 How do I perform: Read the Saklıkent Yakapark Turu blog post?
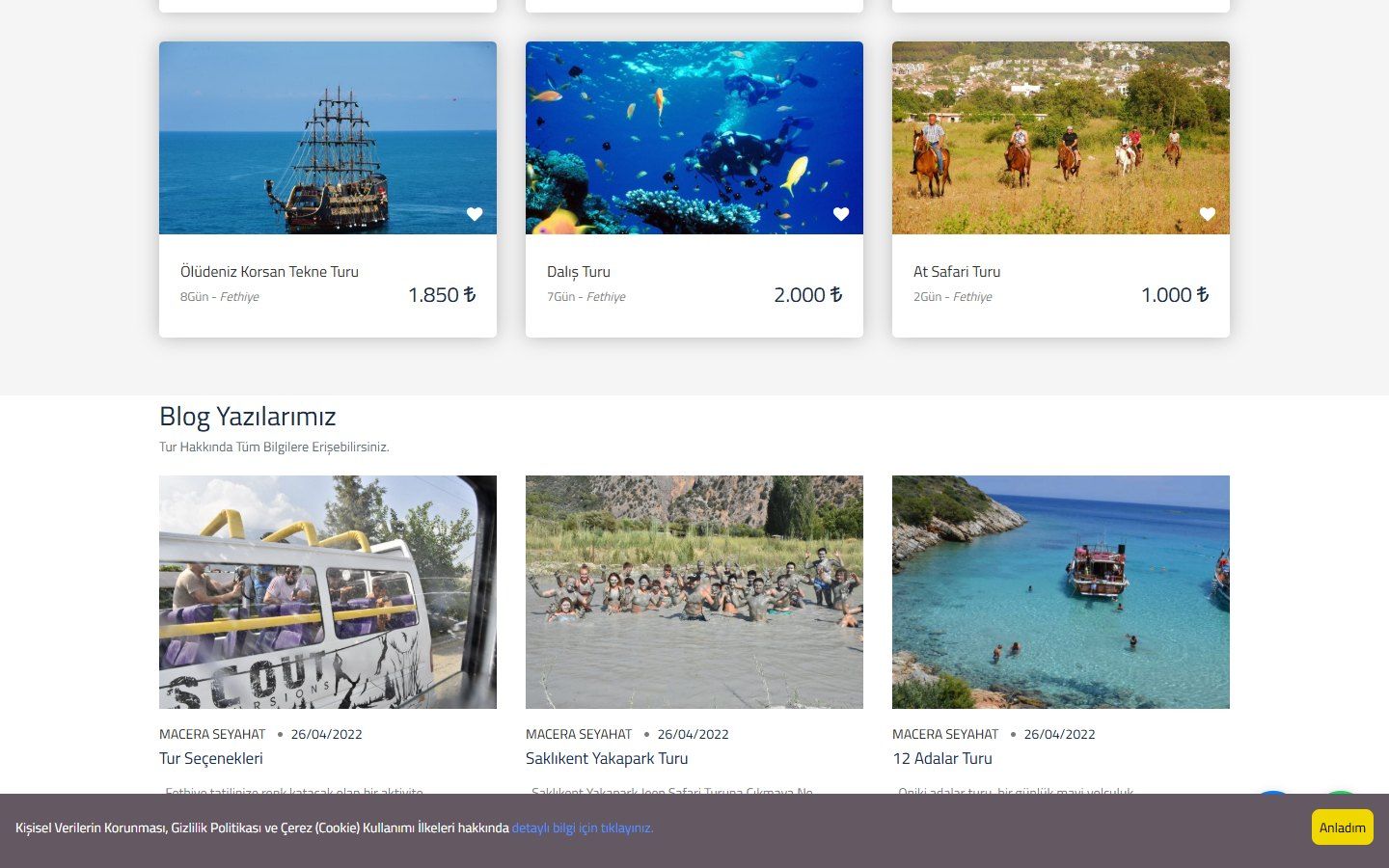(x=607, y=759)
